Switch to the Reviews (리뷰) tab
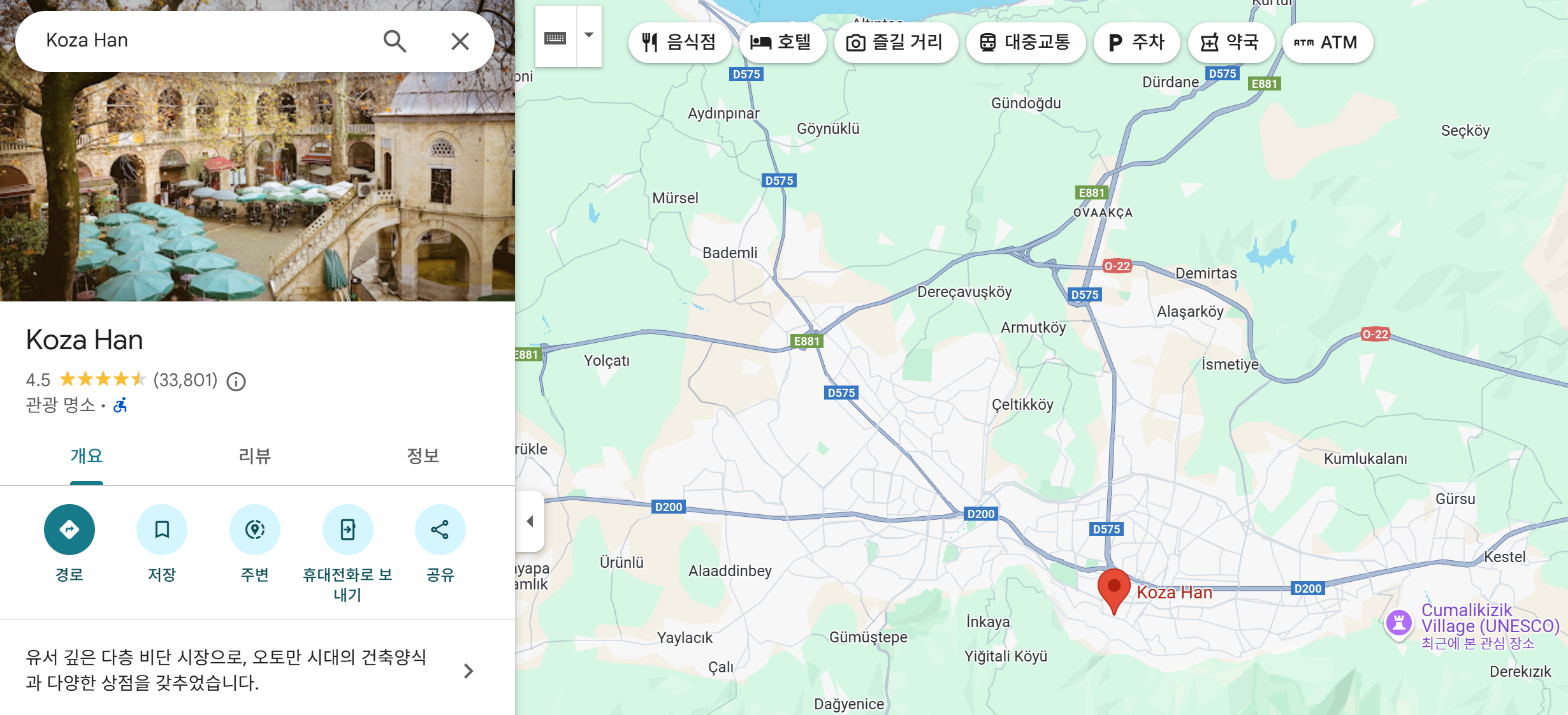The width and height of the screenshot is (1568, 715). [254, 456]
